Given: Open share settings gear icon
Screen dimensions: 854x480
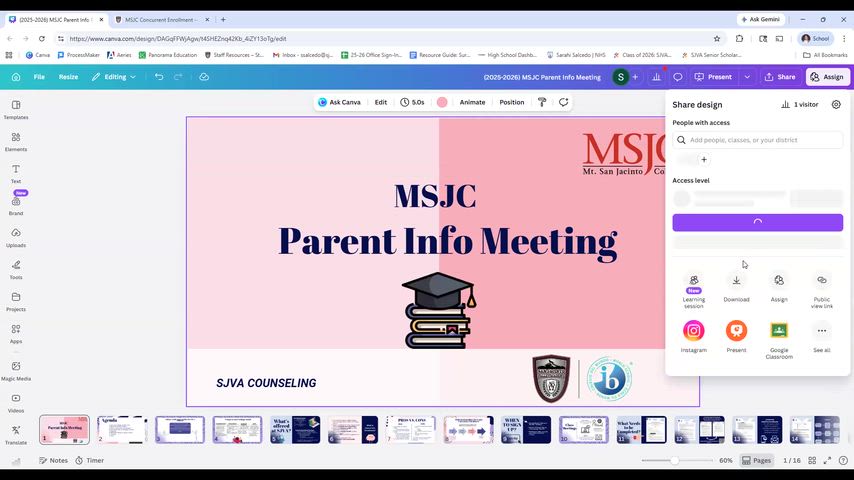Looking at the screenshot, I should tap(836, 104).
